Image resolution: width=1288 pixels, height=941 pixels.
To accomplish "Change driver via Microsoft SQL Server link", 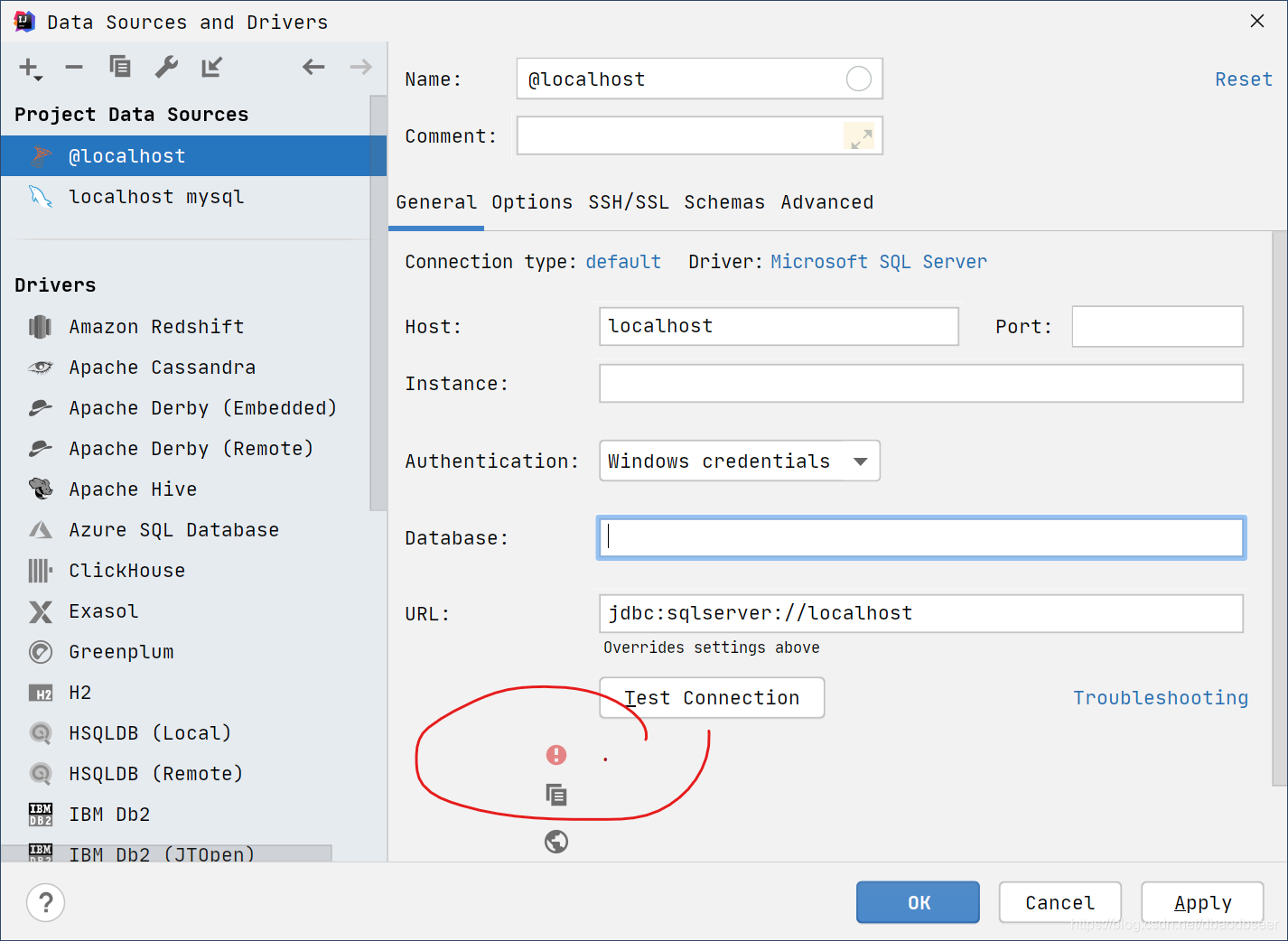I will coord(879,262).
